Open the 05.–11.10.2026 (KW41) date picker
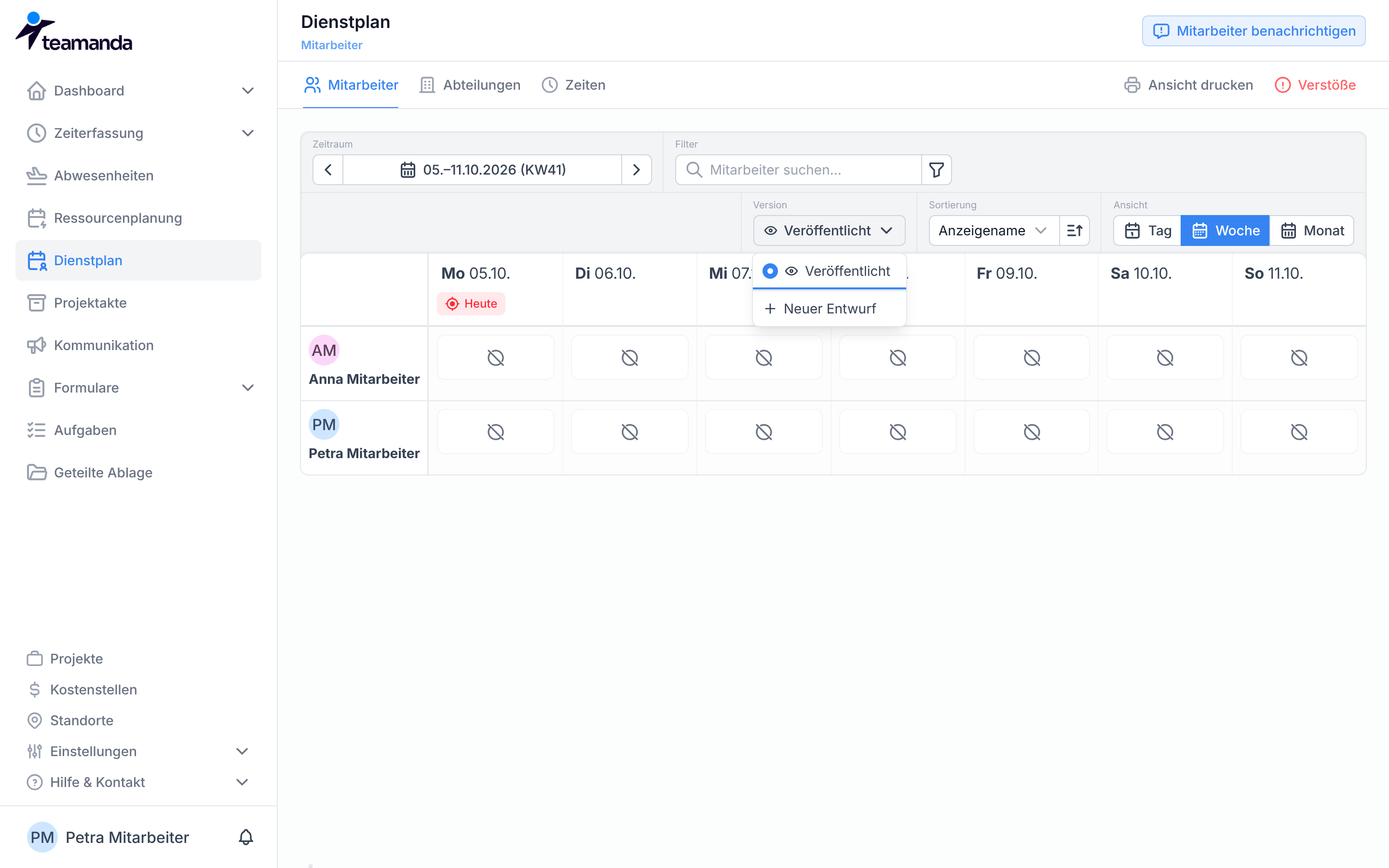Viewport: 1389px width, 868px height. (x=482, y=169)
